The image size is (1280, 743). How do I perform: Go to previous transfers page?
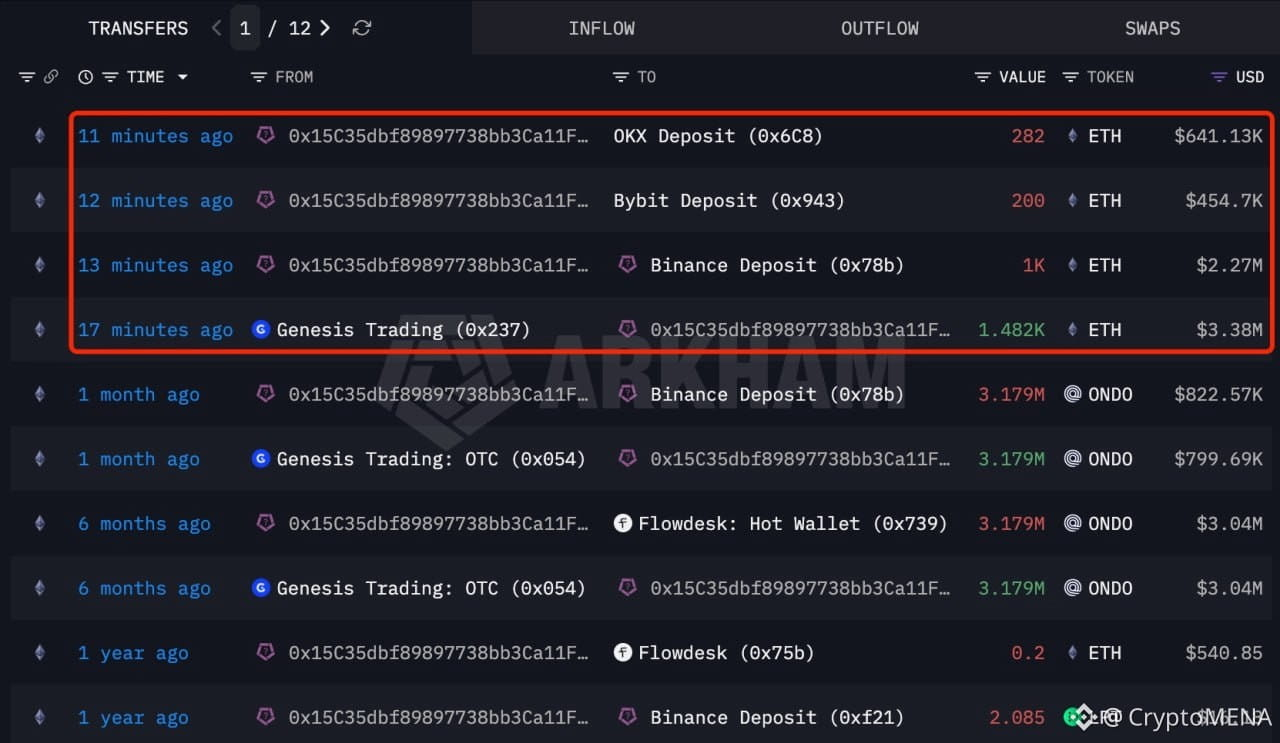point(216,28)
